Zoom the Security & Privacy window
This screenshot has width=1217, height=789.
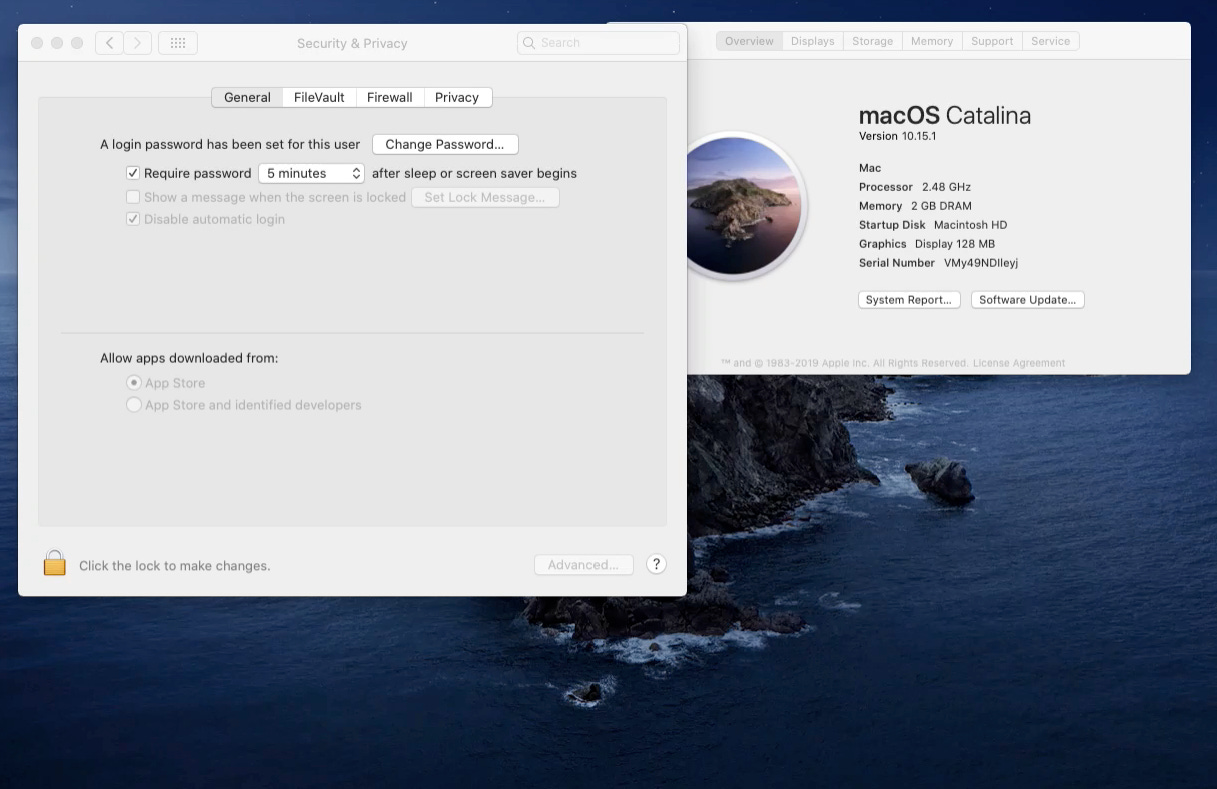point(77,43)
